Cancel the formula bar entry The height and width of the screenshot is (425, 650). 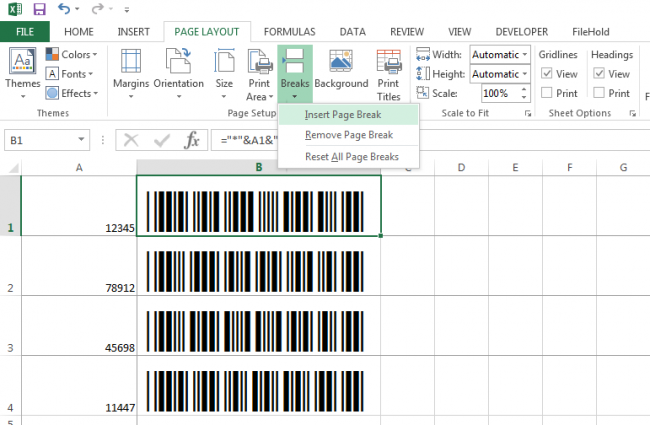pos(131,140)
